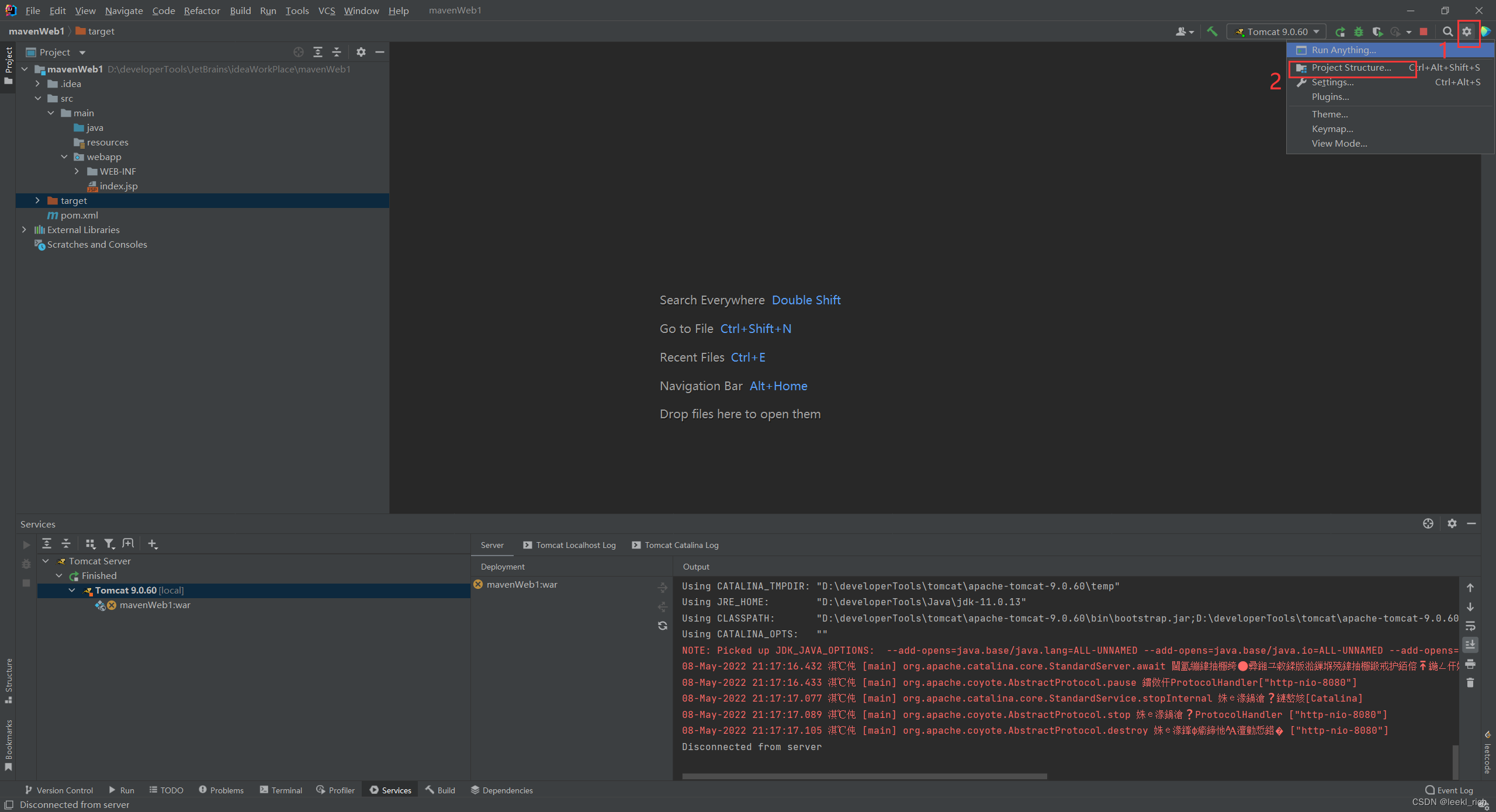Click the Group By icon in Services
The width and height of the screenshot is (1496, 812).
90,544
